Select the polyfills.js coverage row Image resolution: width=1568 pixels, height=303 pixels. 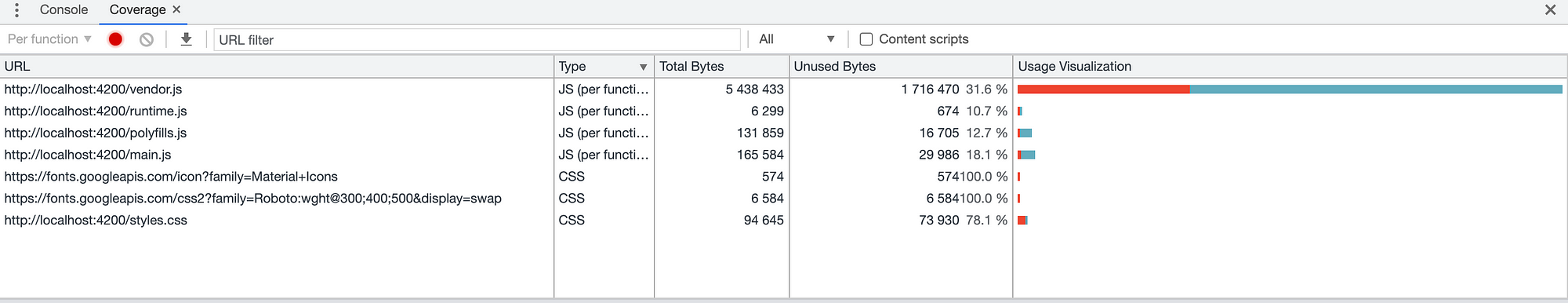pyautogui.click(x=784, y=133)
